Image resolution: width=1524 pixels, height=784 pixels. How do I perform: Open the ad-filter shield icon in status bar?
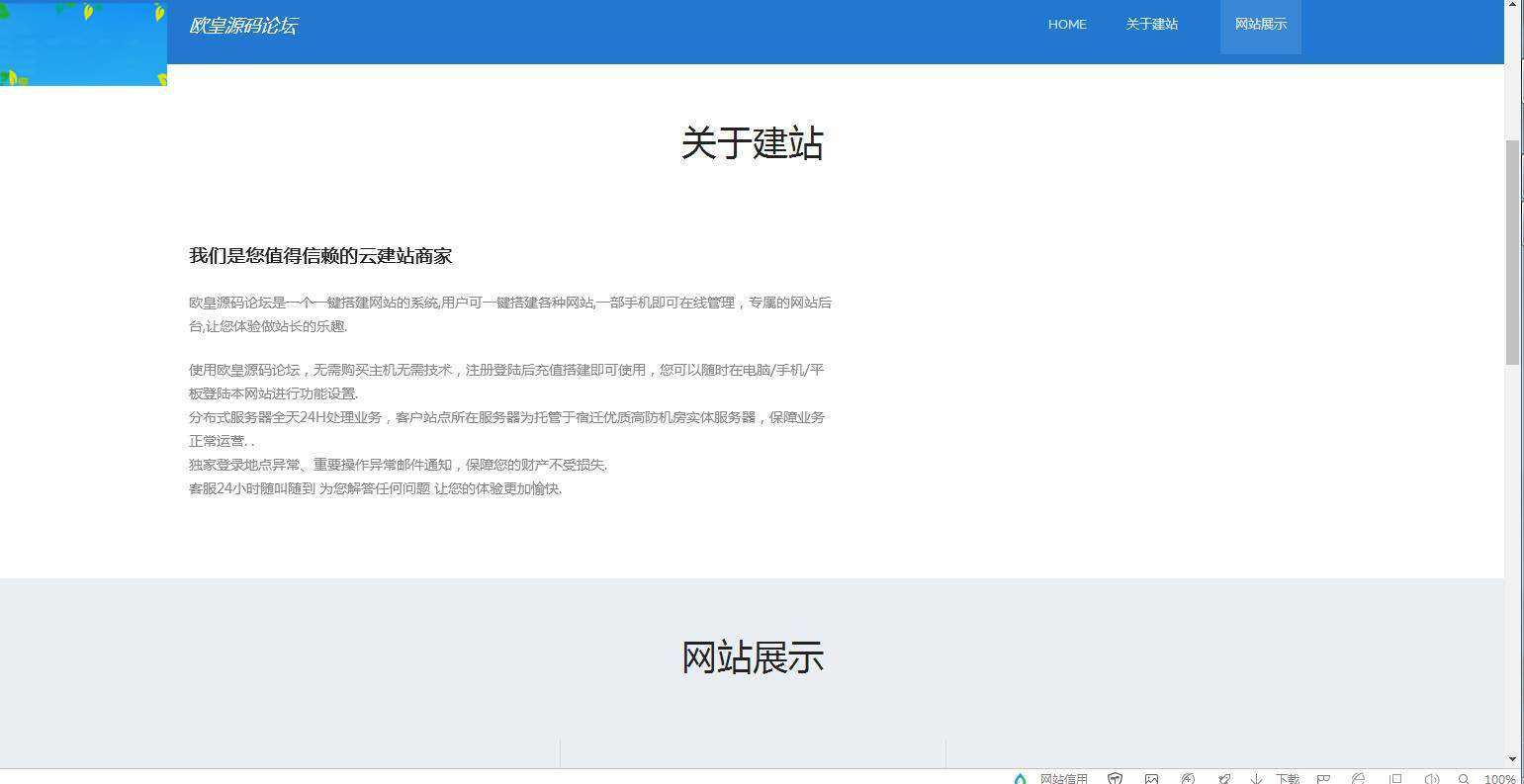[x=1116, y=778]
